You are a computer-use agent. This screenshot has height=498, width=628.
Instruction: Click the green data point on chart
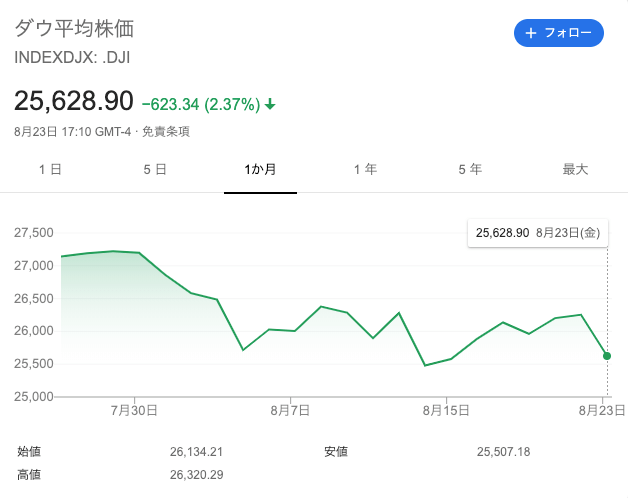(607, 356)
